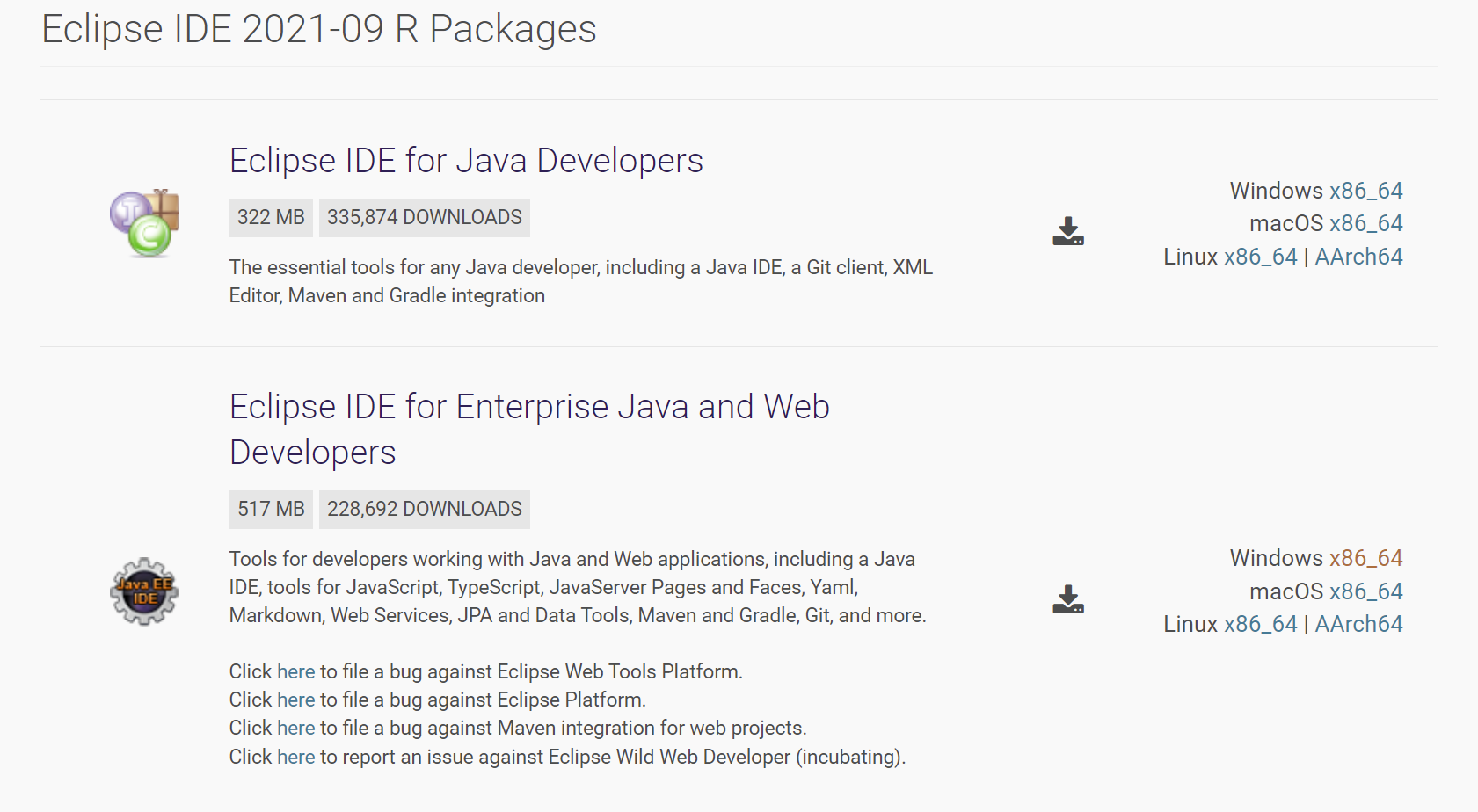Click 'here' for Maven integration for web projects bug
Viewport: 1478px width, 812px height.
click(x=295, y=728)
